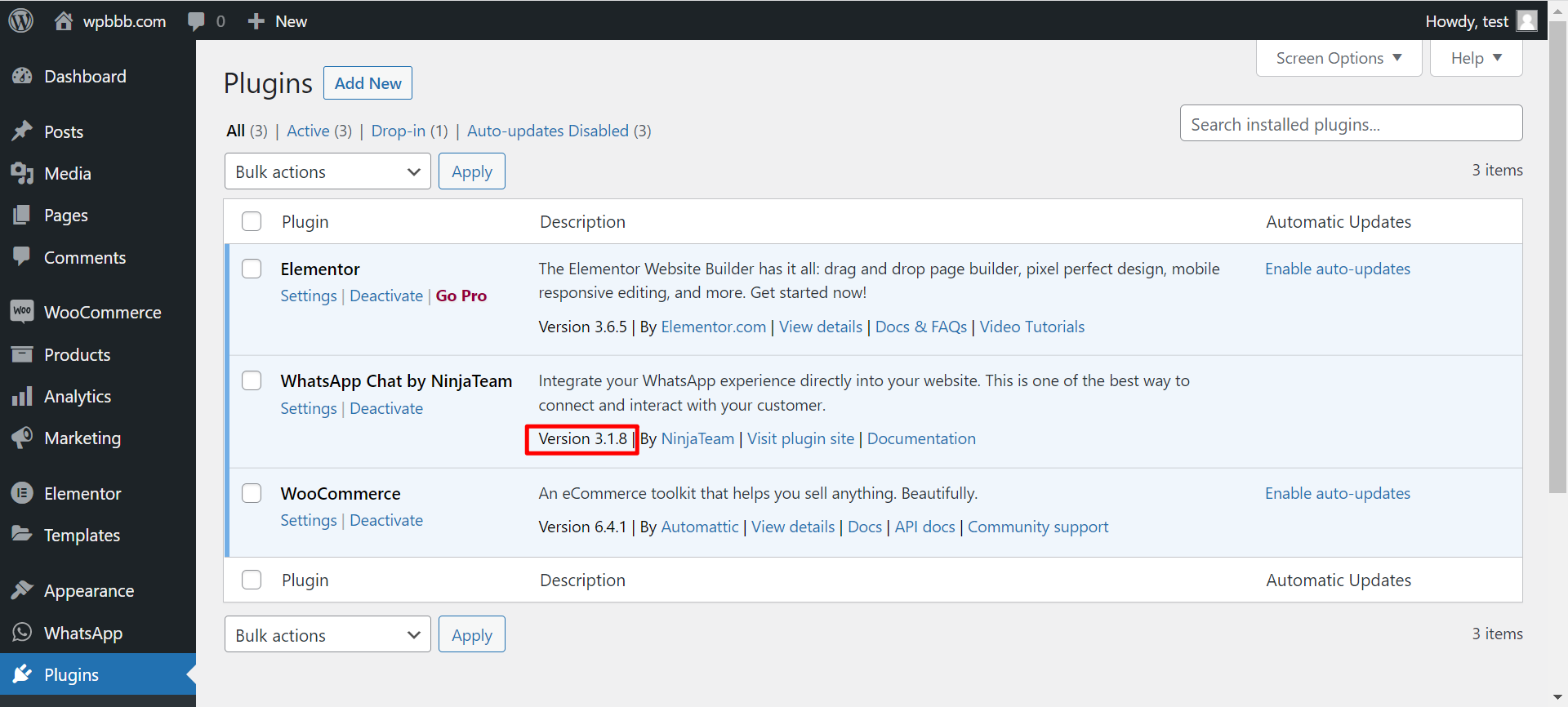Open WooCommerce in the admin menu
The width and height of the screenshot is (1568, 707).
[x=98, y=312]
